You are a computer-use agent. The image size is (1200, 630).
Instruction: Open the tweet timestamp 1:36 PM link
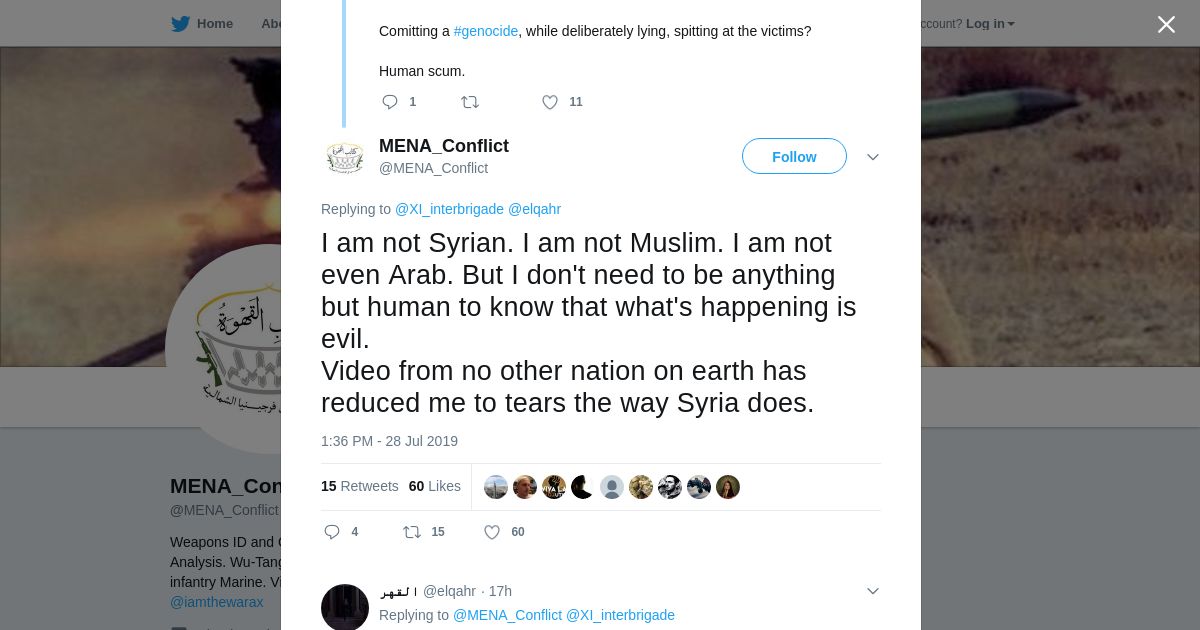[389, 441]
